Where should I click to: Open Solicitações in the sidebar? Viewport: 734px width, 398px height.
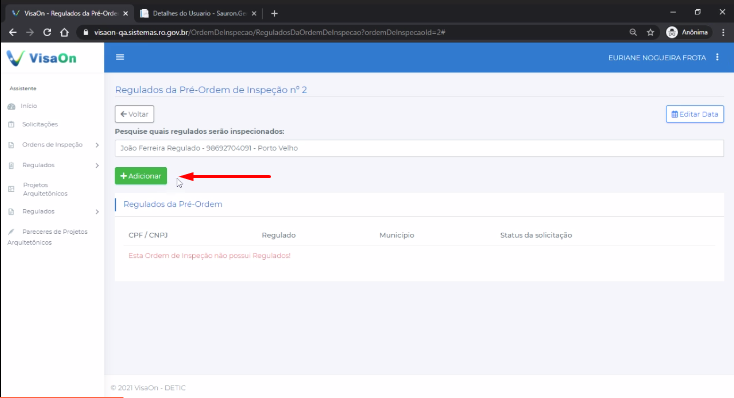pyautogui.click(x=40, y=125)
